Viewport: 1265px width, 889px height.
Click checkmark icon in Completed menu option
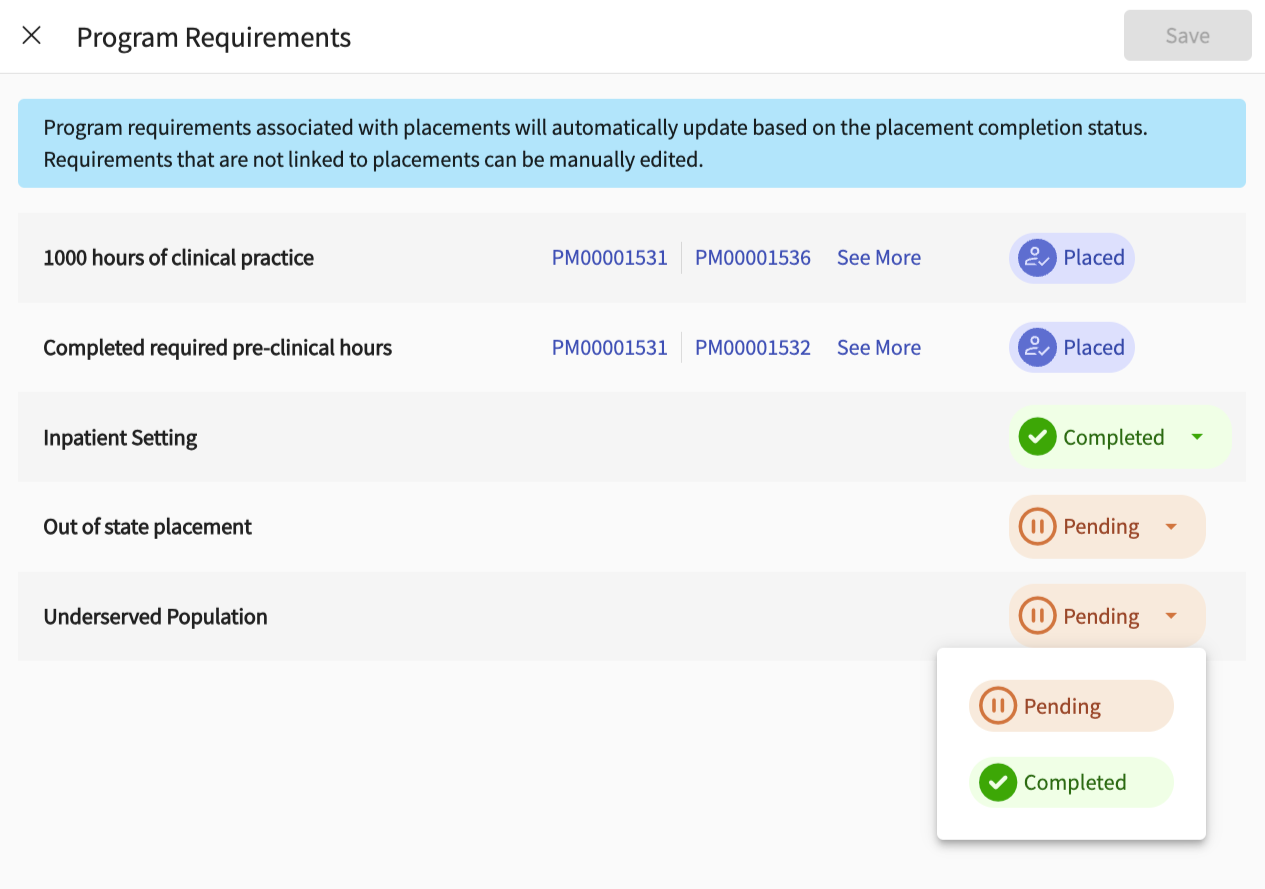(997, 783)
